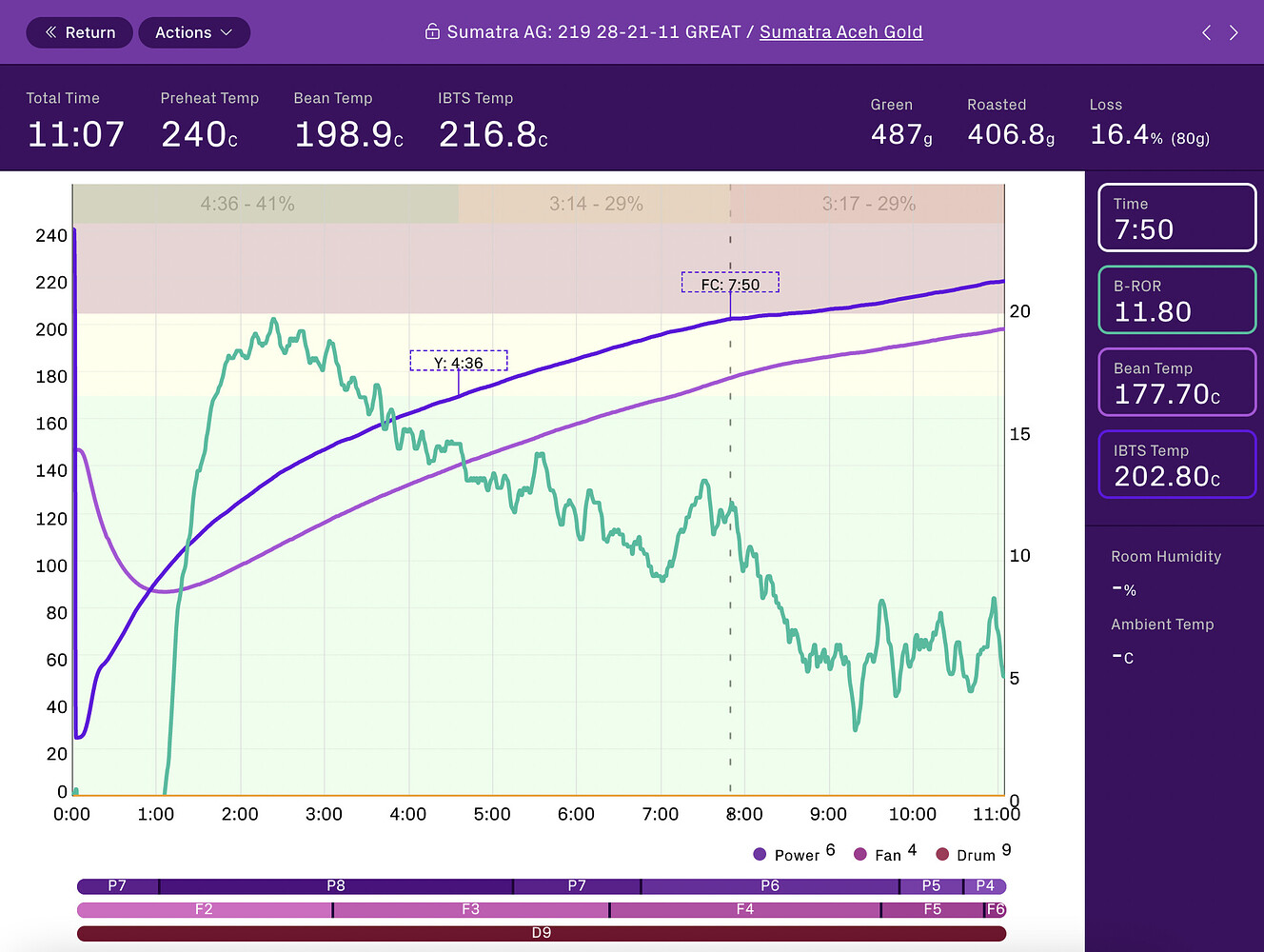The width and height of the screenshot is (1264, 952).
Task: Select the B-ROR 11.80 readout box
Action: (x=1176, y=300)
